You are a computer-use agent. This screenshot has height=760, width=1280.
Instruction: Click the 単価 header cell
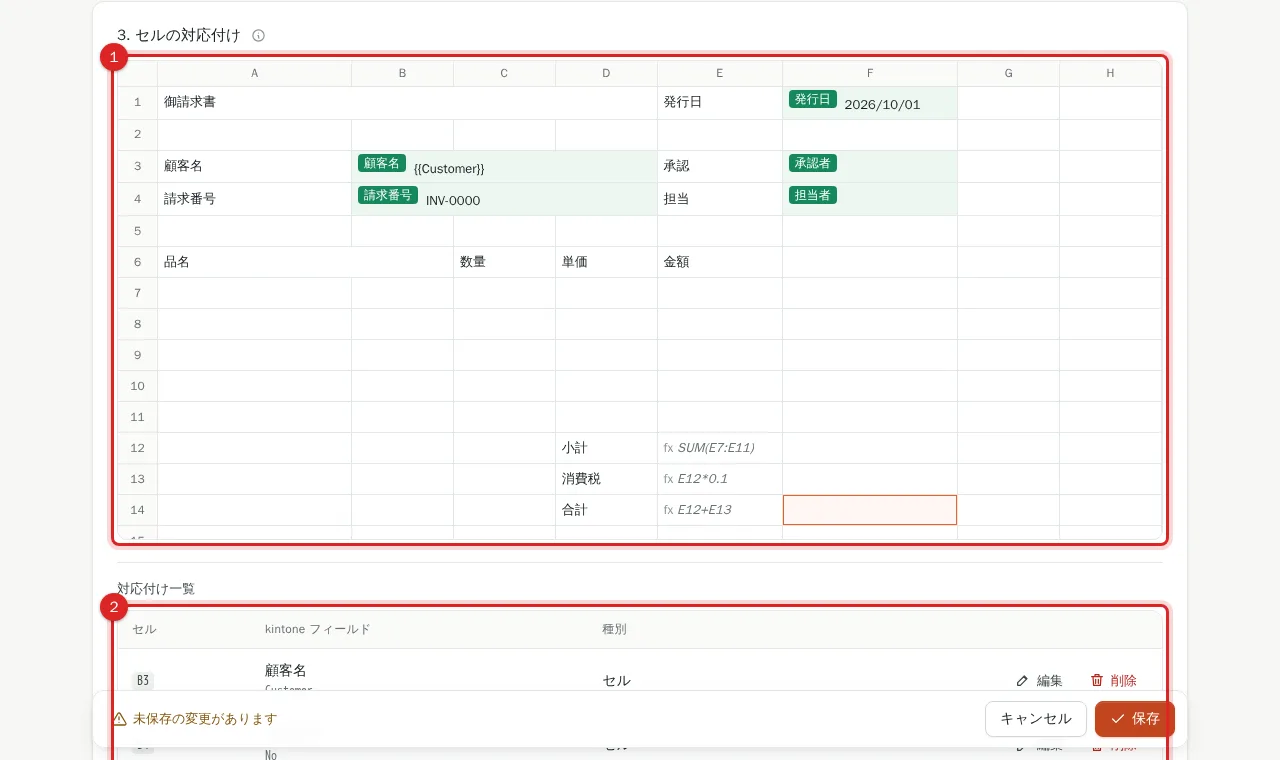coord(606,262)
